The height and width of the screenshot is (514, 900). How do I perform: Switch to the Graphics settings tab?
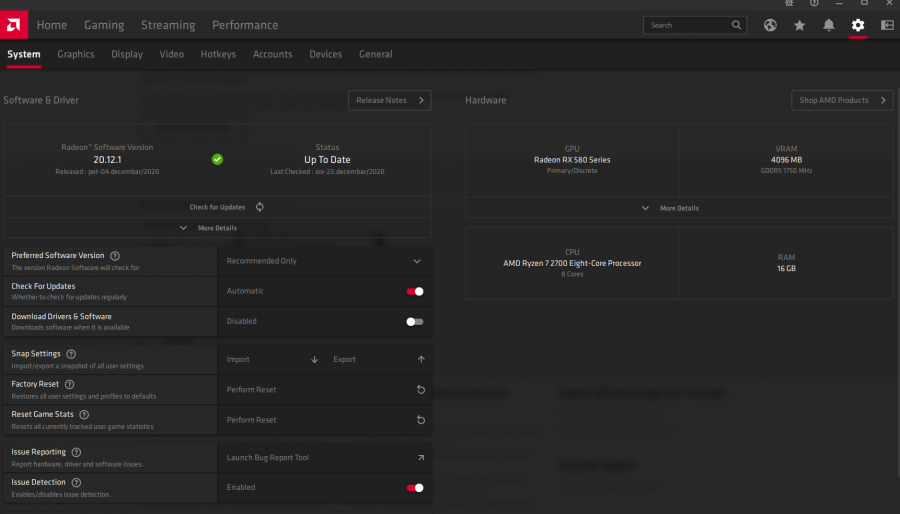(x=76, y=54)
